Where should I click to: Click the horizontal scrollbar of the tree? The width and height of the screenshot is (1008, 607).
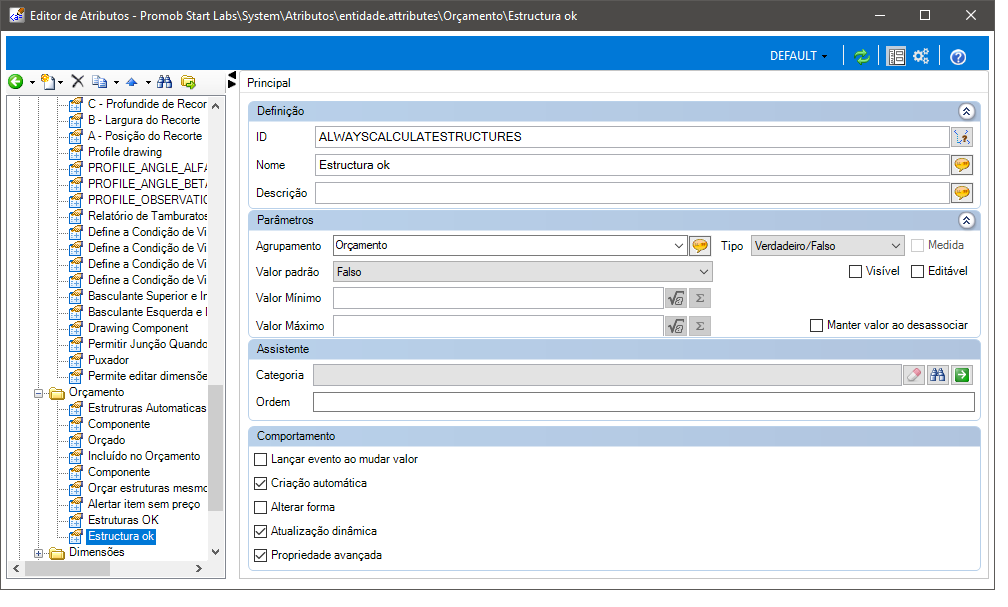(107, 568)
